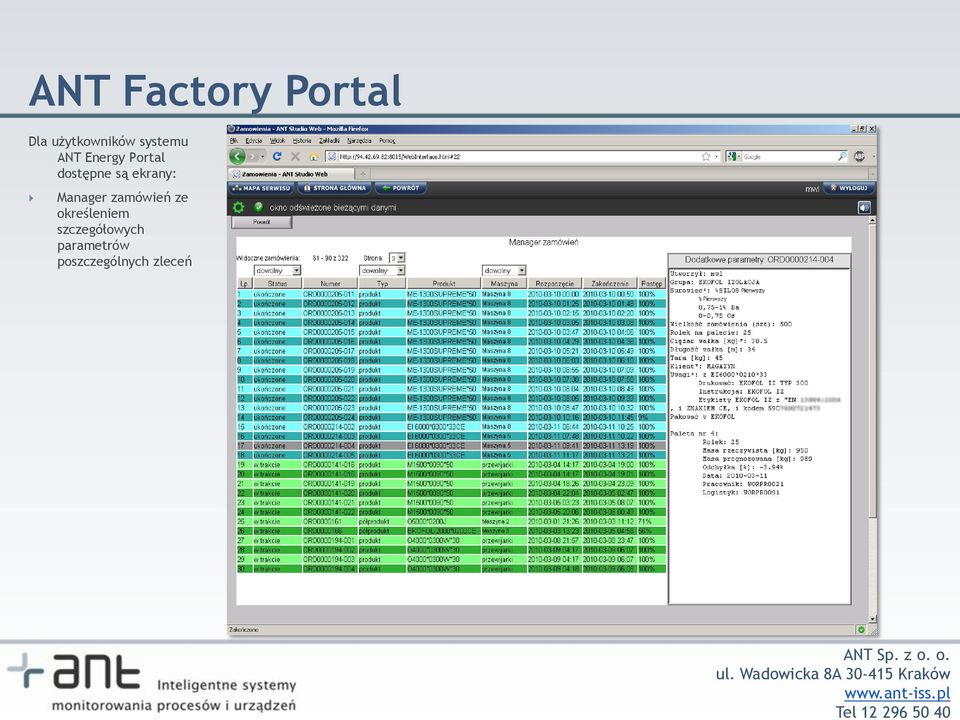The image size is (960, 720).
Task: Select order ORD0000194-003 in the table
Action: coord(451,560)
